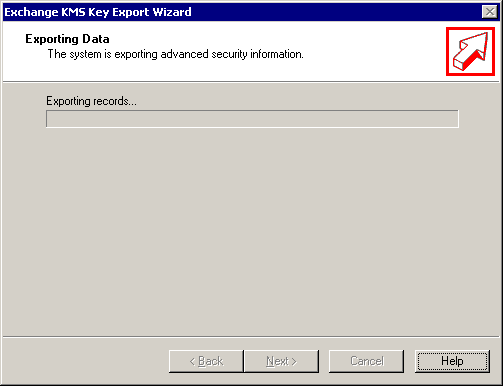503x386 pixels.
Task: Click the empty gray wizard page body
Action: (251, 230)
